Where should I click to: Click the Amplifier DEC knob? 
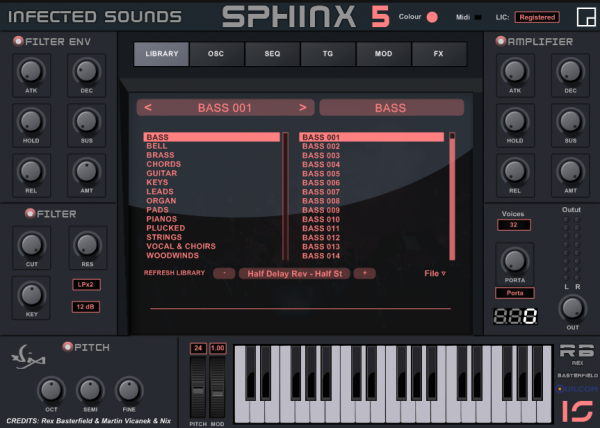pyautogui.click(x=570, y=71)
